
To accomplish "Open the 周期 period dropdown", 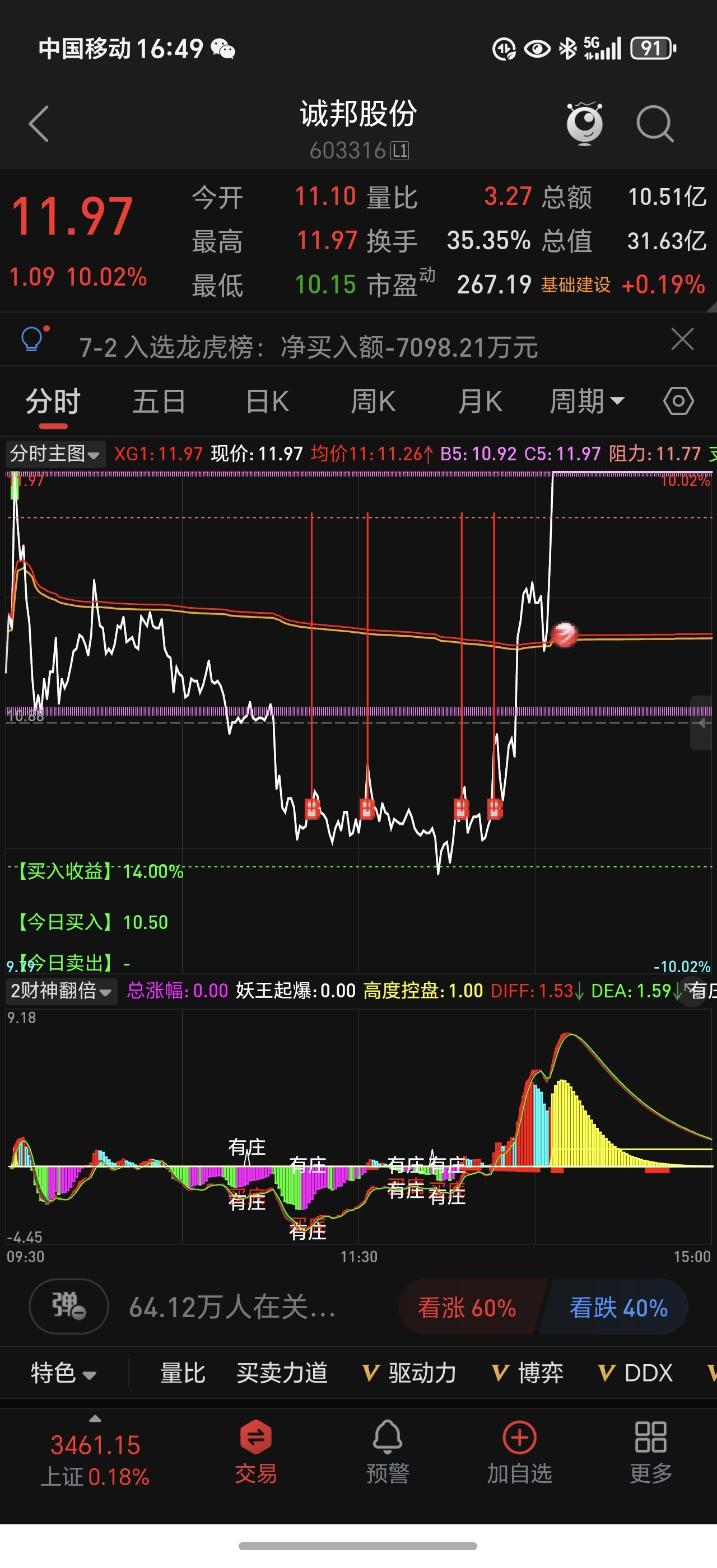I will point(586,402).
